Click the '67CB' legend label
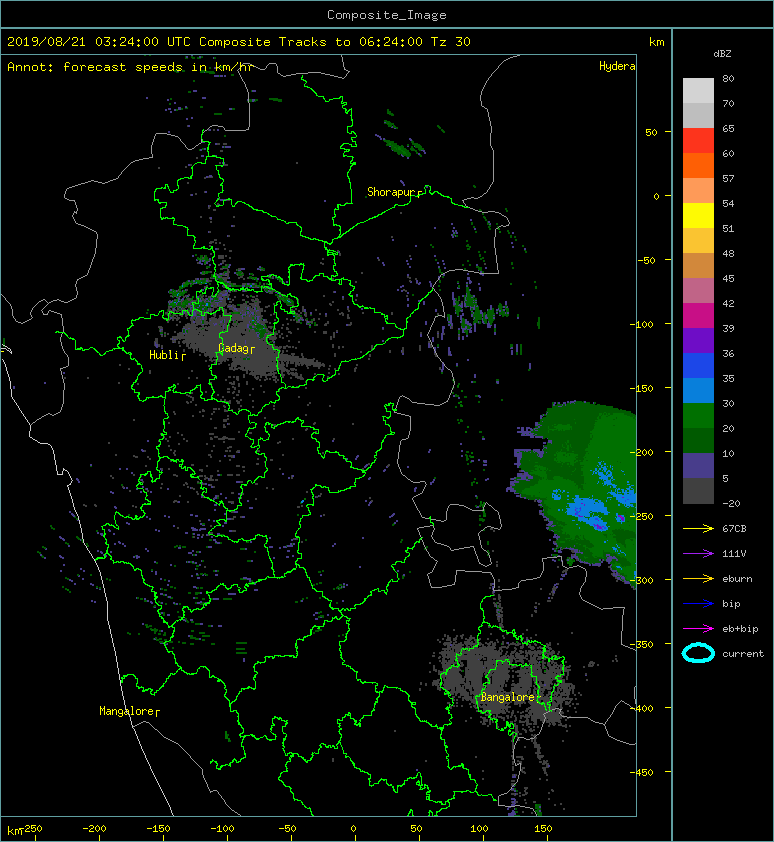 (734, 529)
